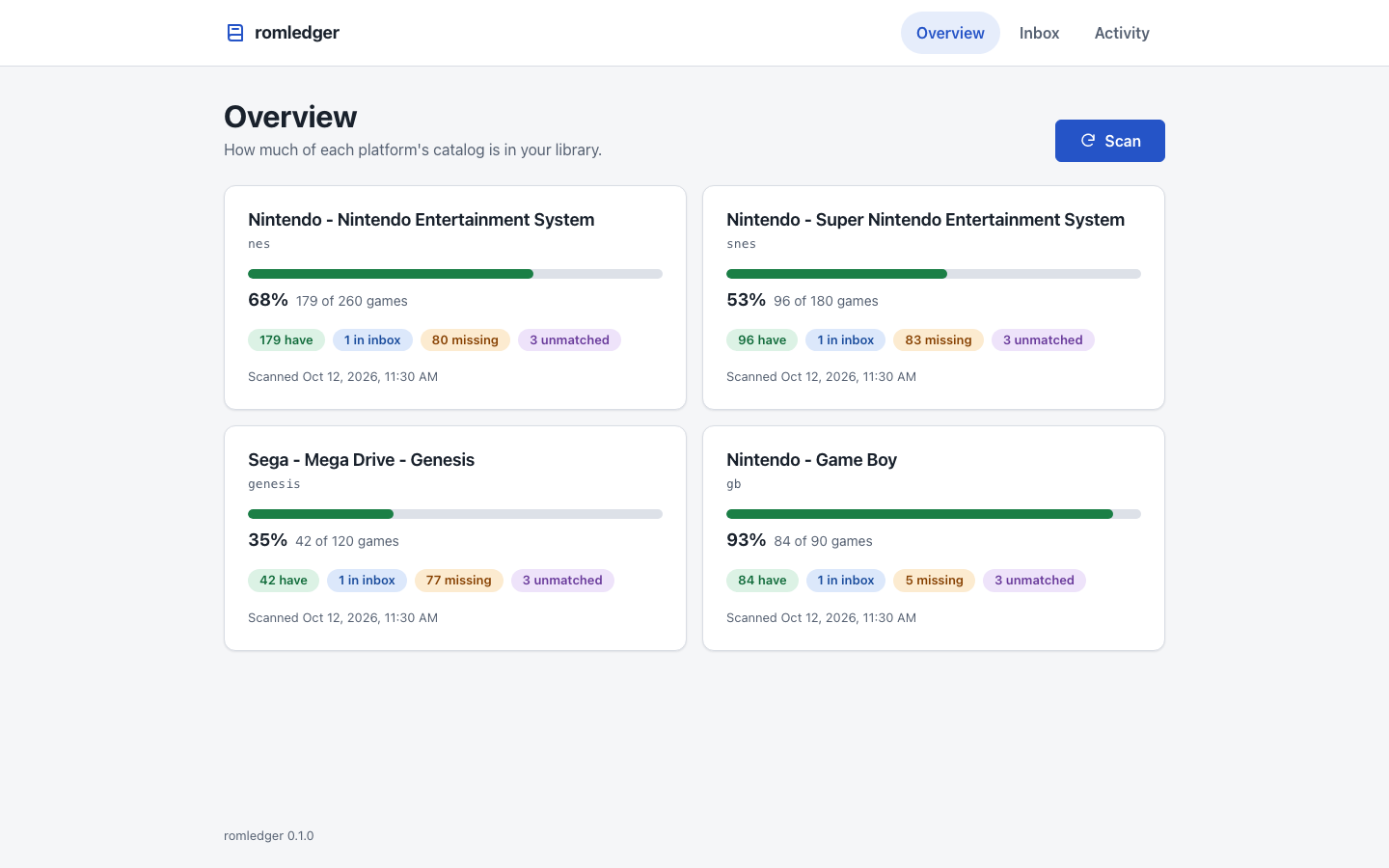Click the Overview page heading
The image size is (1389, 868).
click(x=290, y=117)
